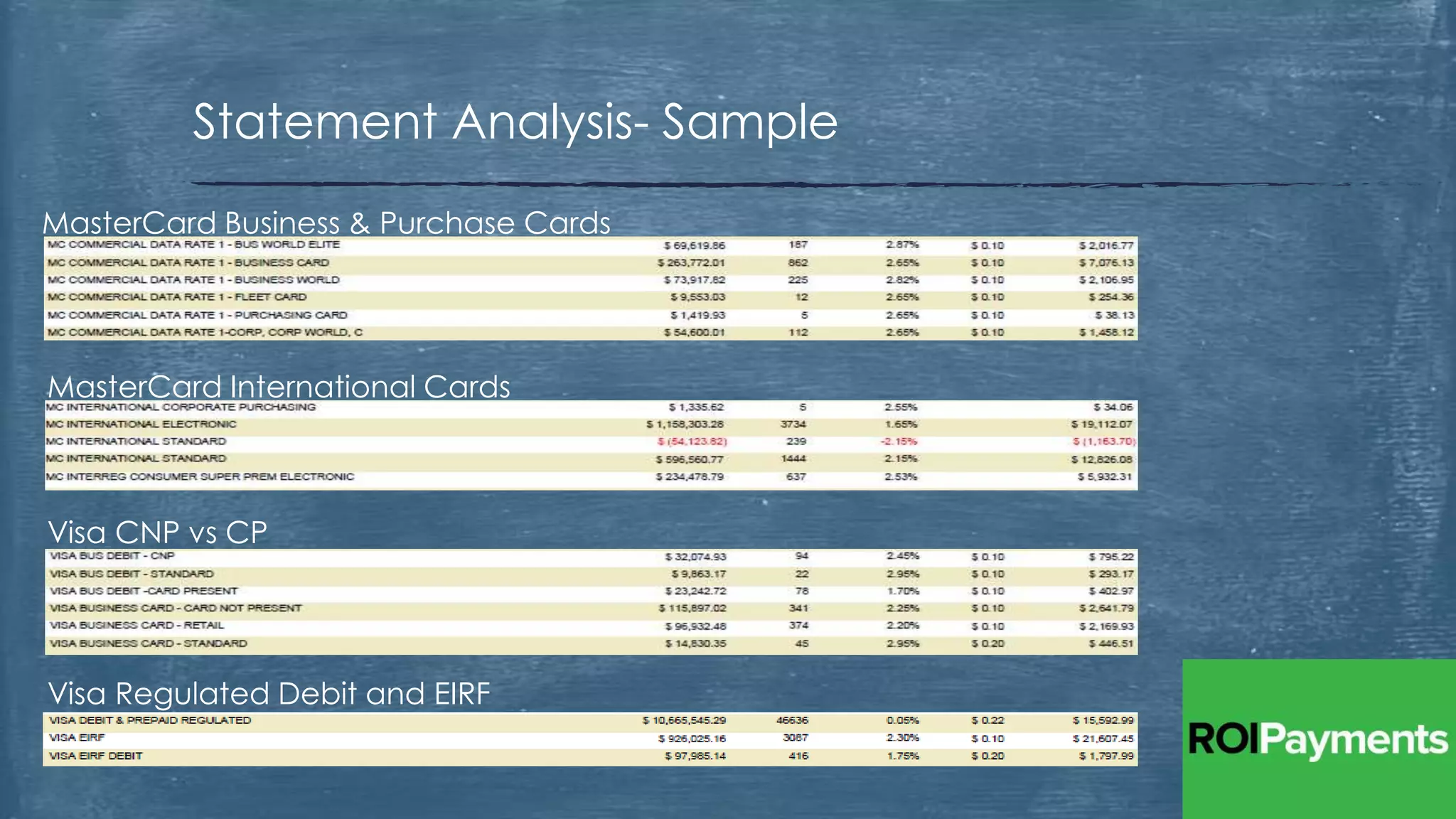Click fee total $ 2,641.79

[1106, 609]
